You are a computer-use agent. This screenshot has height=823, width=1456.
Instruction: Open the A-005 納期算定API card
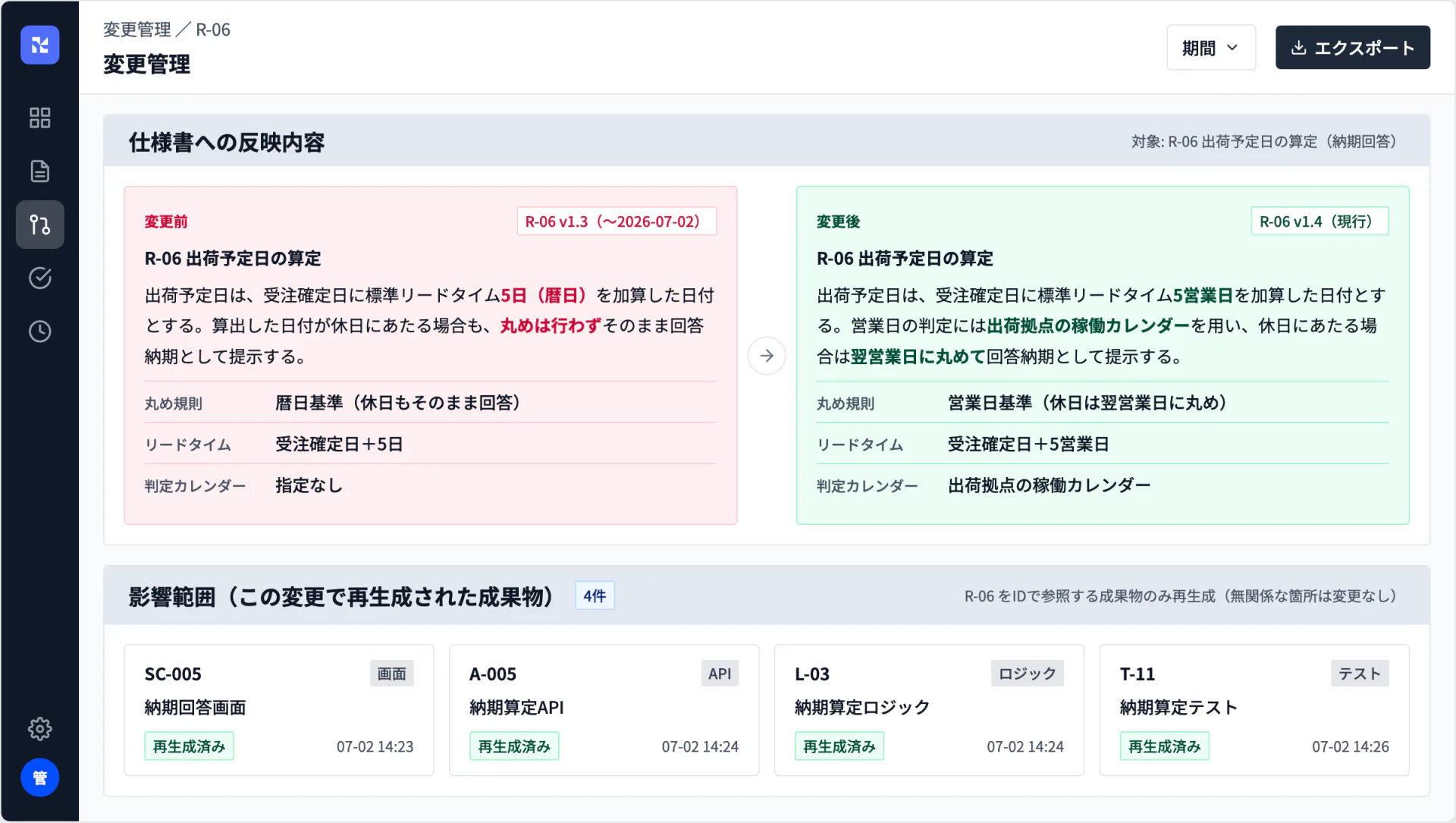click(x=604, y=710)
